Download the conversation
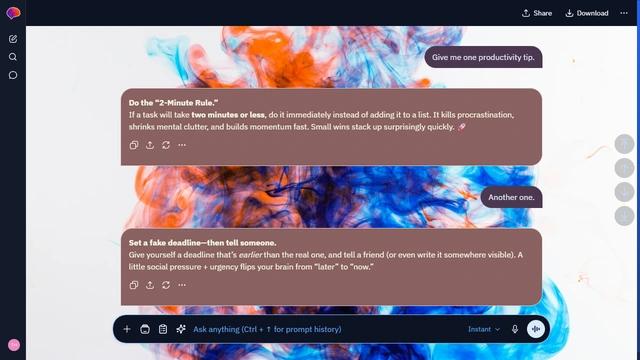 click(x=587, y=13)
